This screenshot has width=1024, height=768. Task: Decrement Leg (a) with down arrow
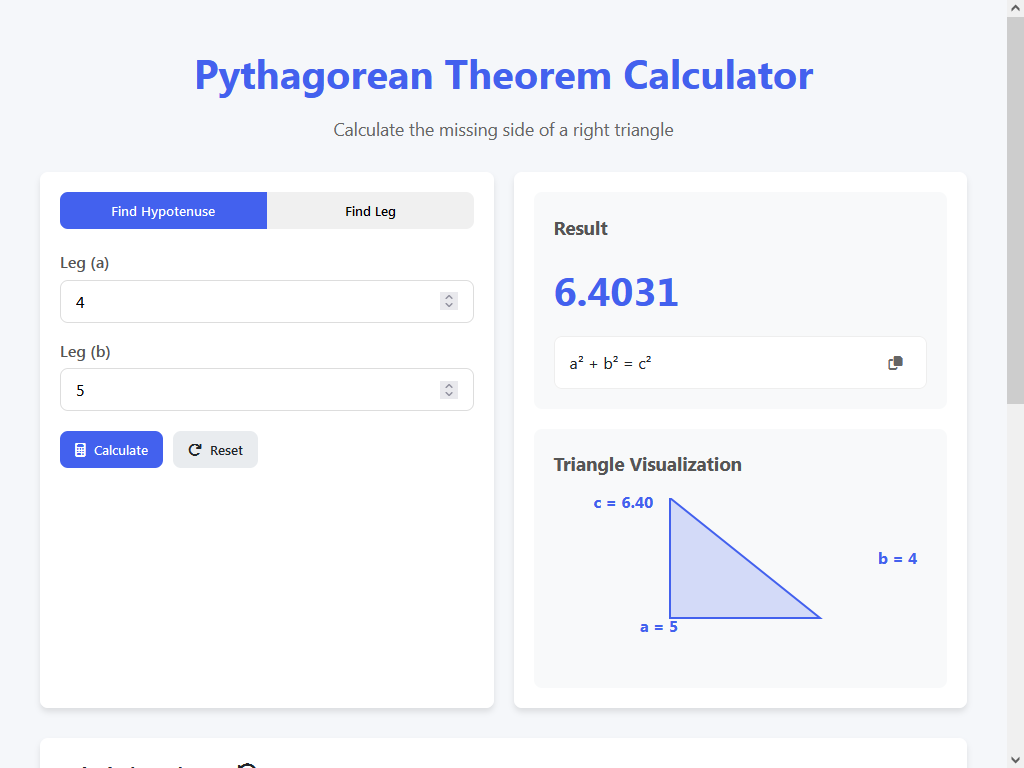(x=449, y=306)
